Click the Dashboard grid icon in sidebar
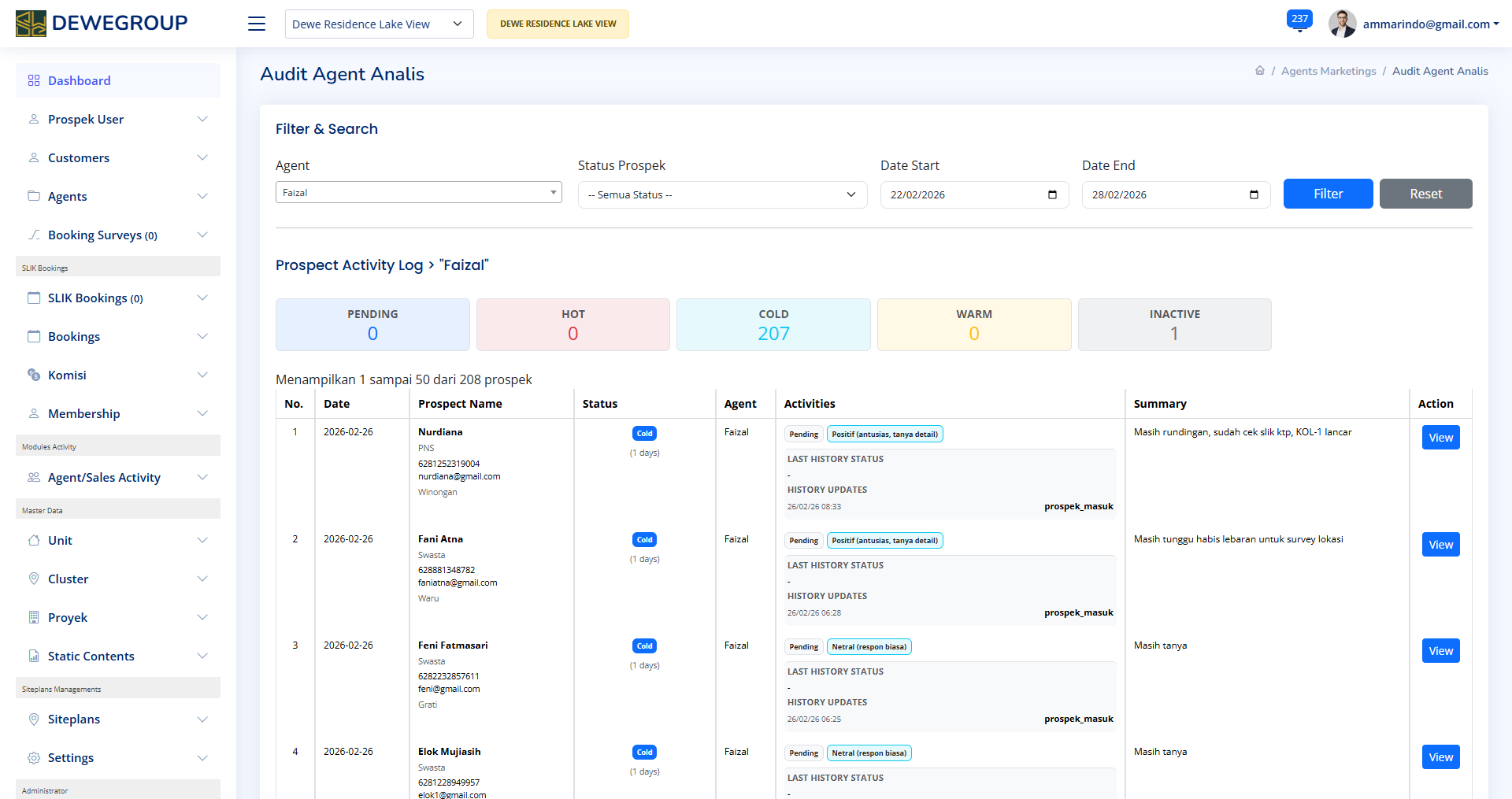This screenshot has height=799, width=1512. [34, 80]
